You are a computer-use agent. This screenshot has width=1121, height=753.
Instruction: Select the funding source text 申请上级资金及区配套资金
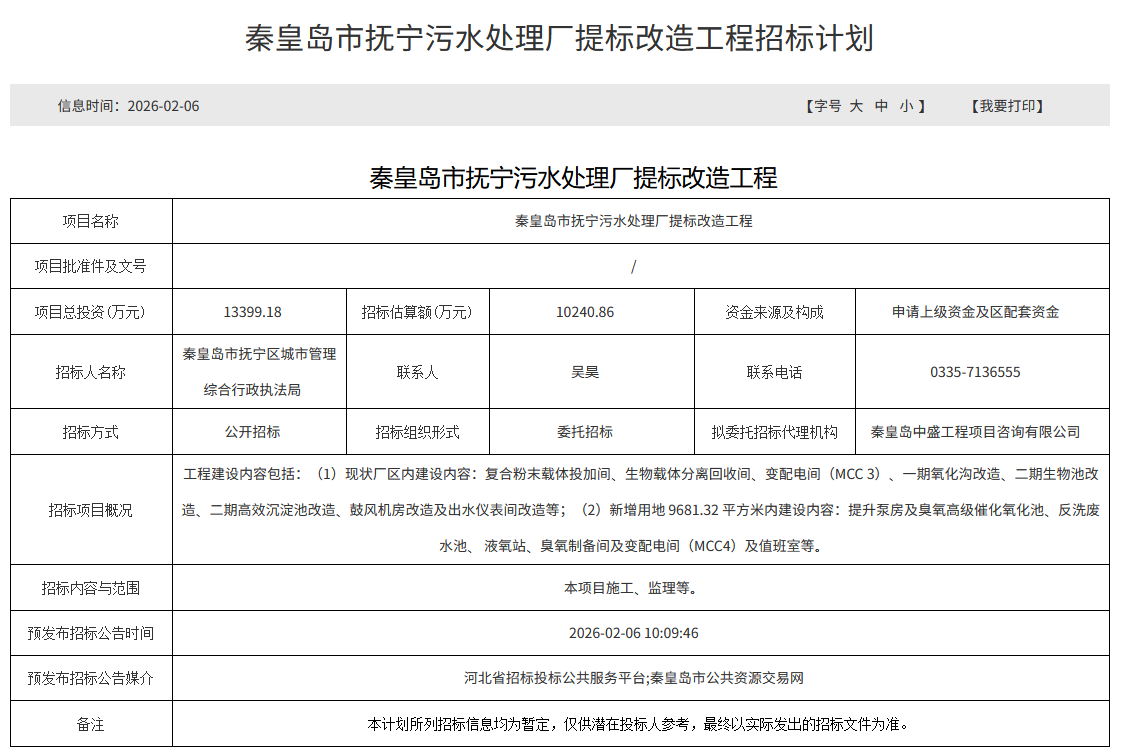coord(975,312)
